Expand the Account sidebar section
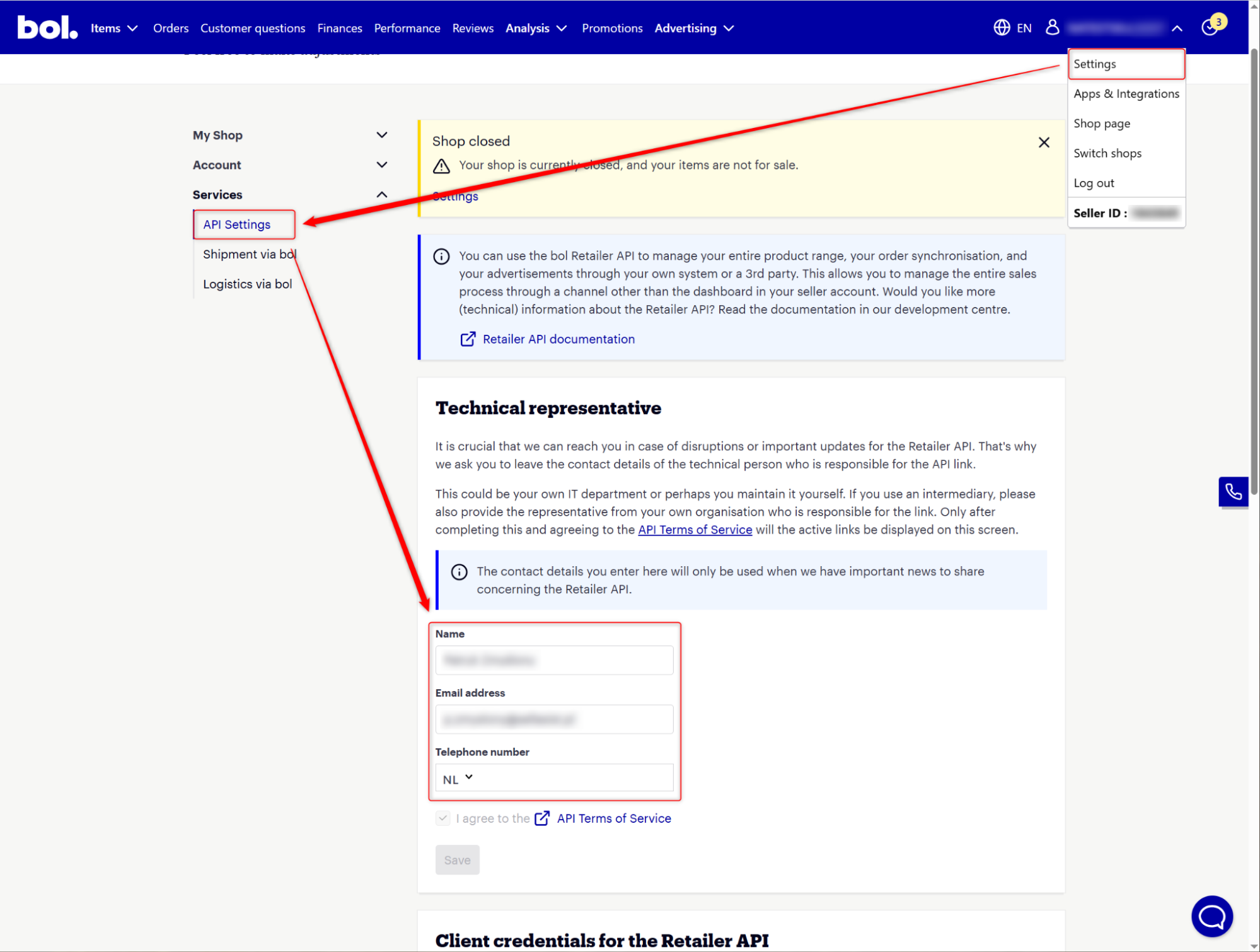 (381, 165)
